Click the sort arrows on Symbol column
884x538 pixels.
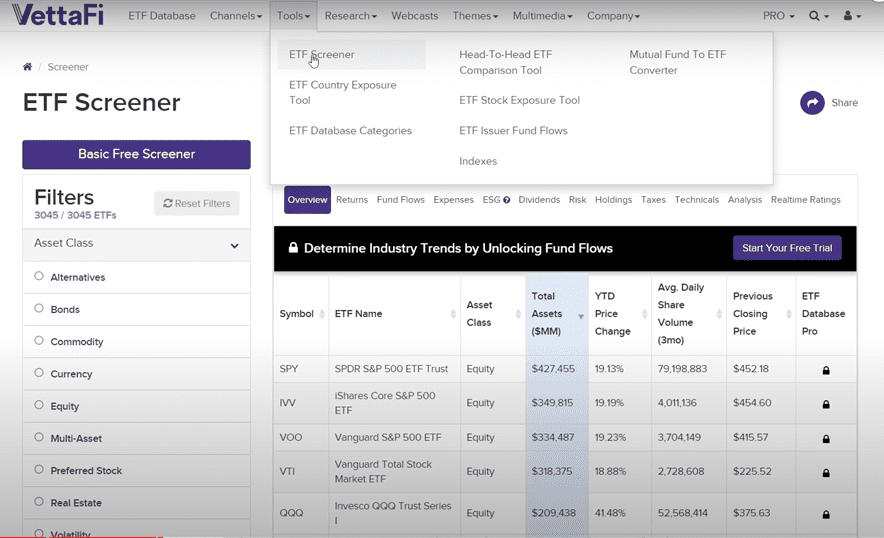[x=322, y=314]
